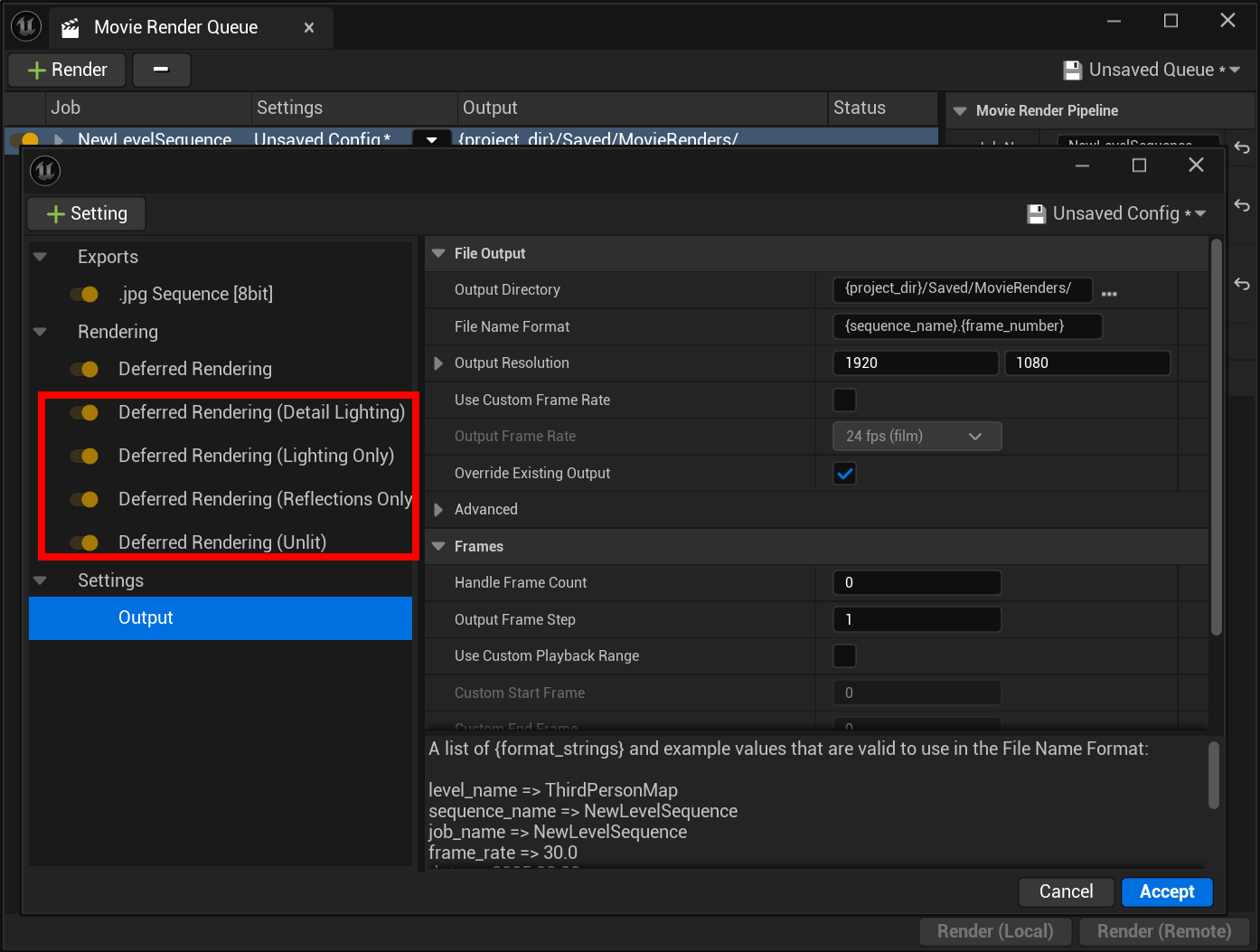Collapse the Exports category

40,257
